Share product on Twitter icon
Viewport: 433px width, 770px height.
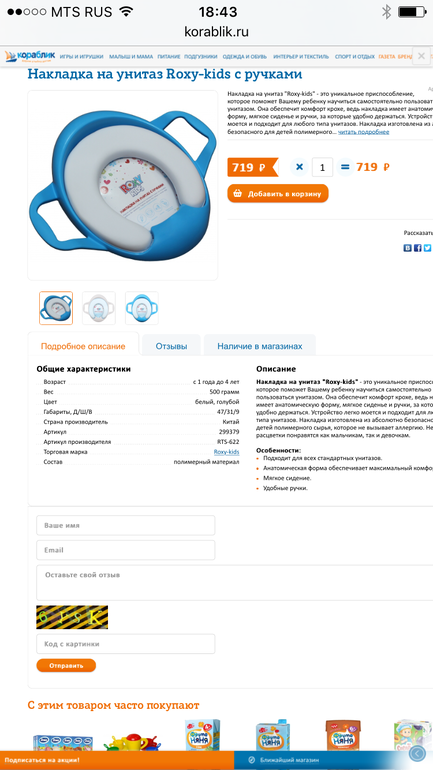click(428, 248)
